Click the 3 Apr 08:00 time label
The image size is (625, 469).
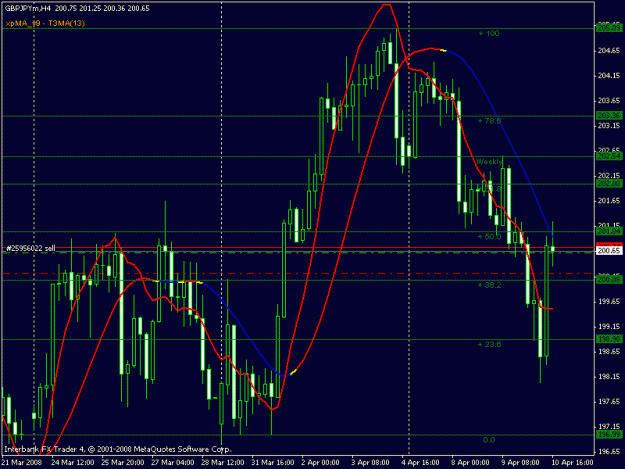(x=370, y=463)
